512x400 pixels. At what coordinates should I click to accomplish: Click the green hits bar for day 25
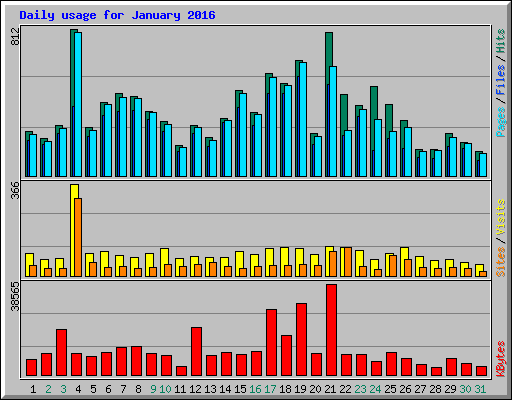point(389,118)
